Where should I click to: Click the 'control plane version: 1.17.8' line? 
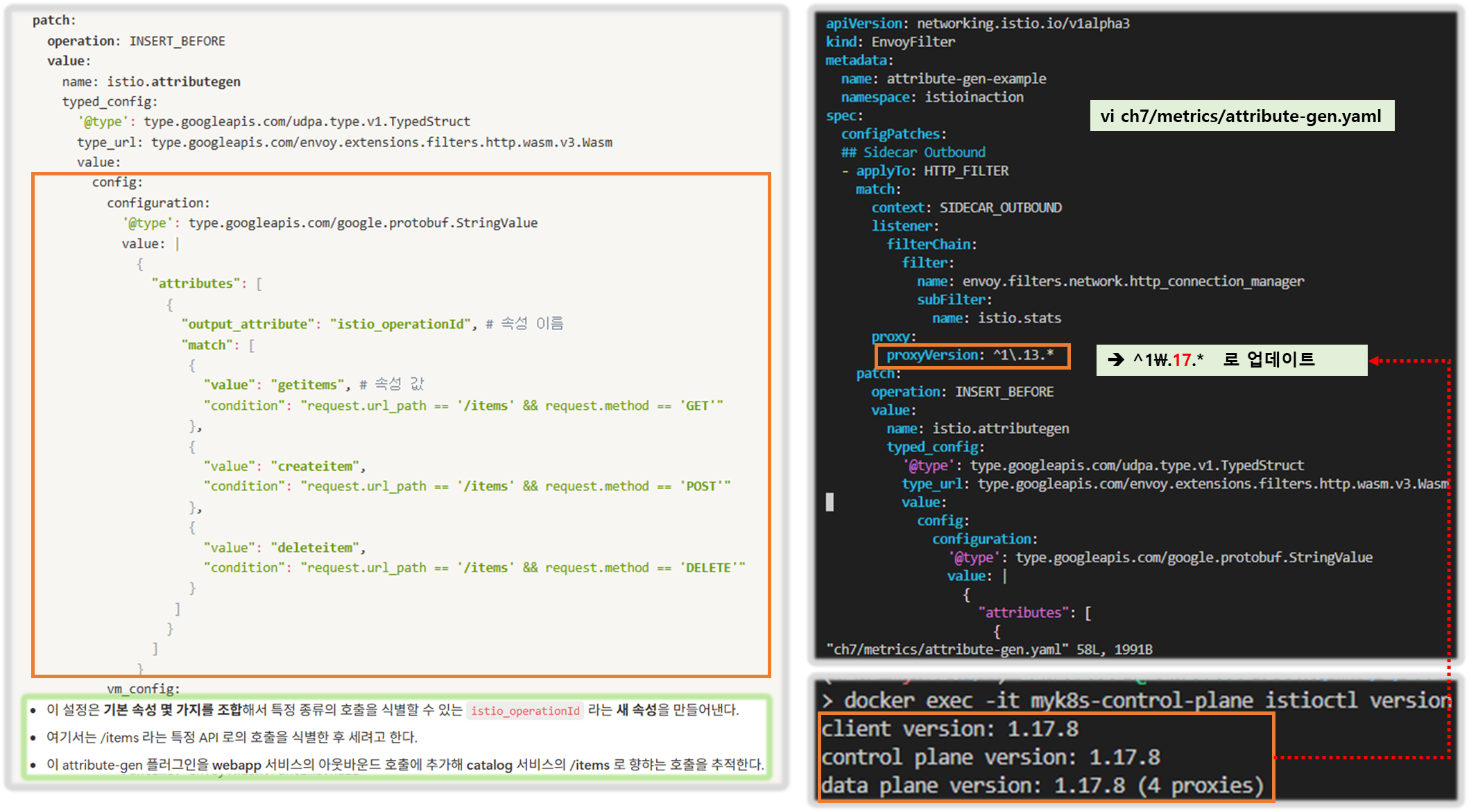(x=990, y=757)
